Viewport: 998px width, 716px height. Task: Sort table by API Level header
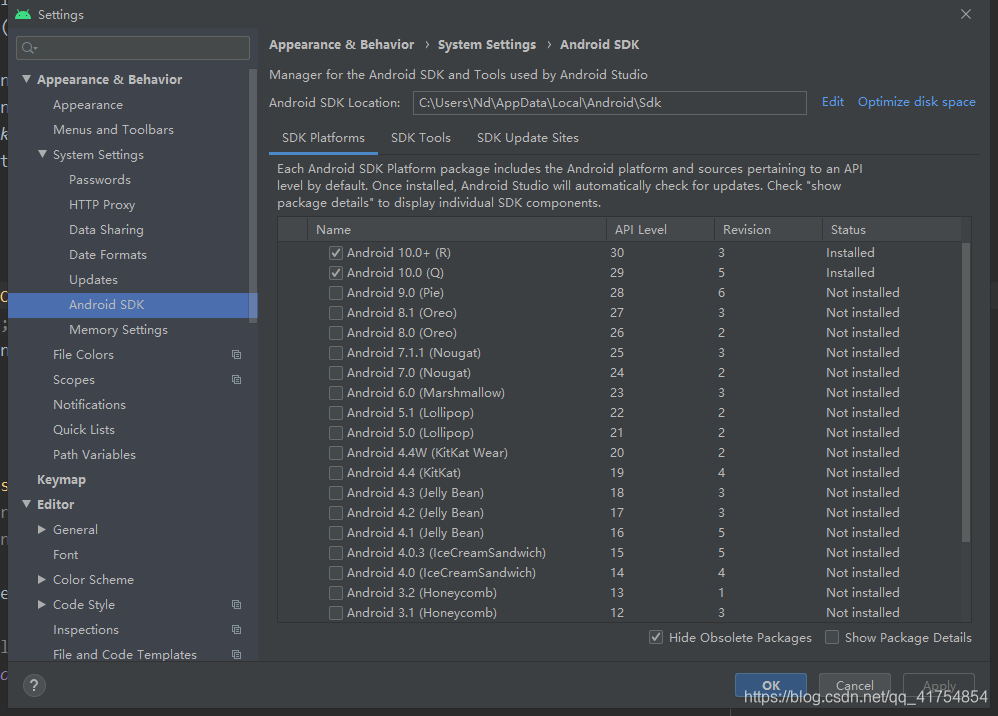tap(660, 230)
